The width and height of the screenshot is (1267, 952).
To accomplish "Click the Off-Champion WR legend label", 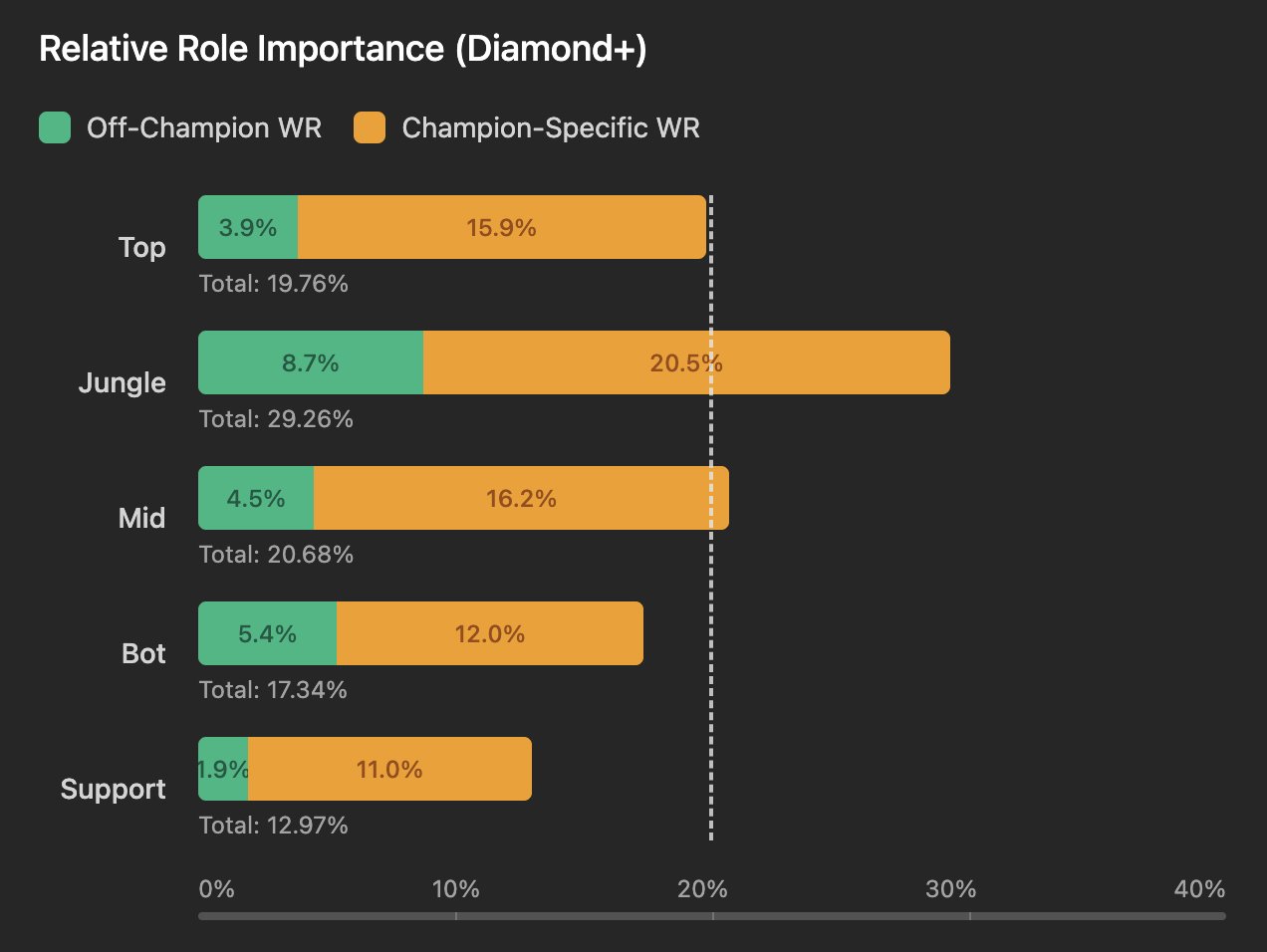I will [x=203, y=127].
